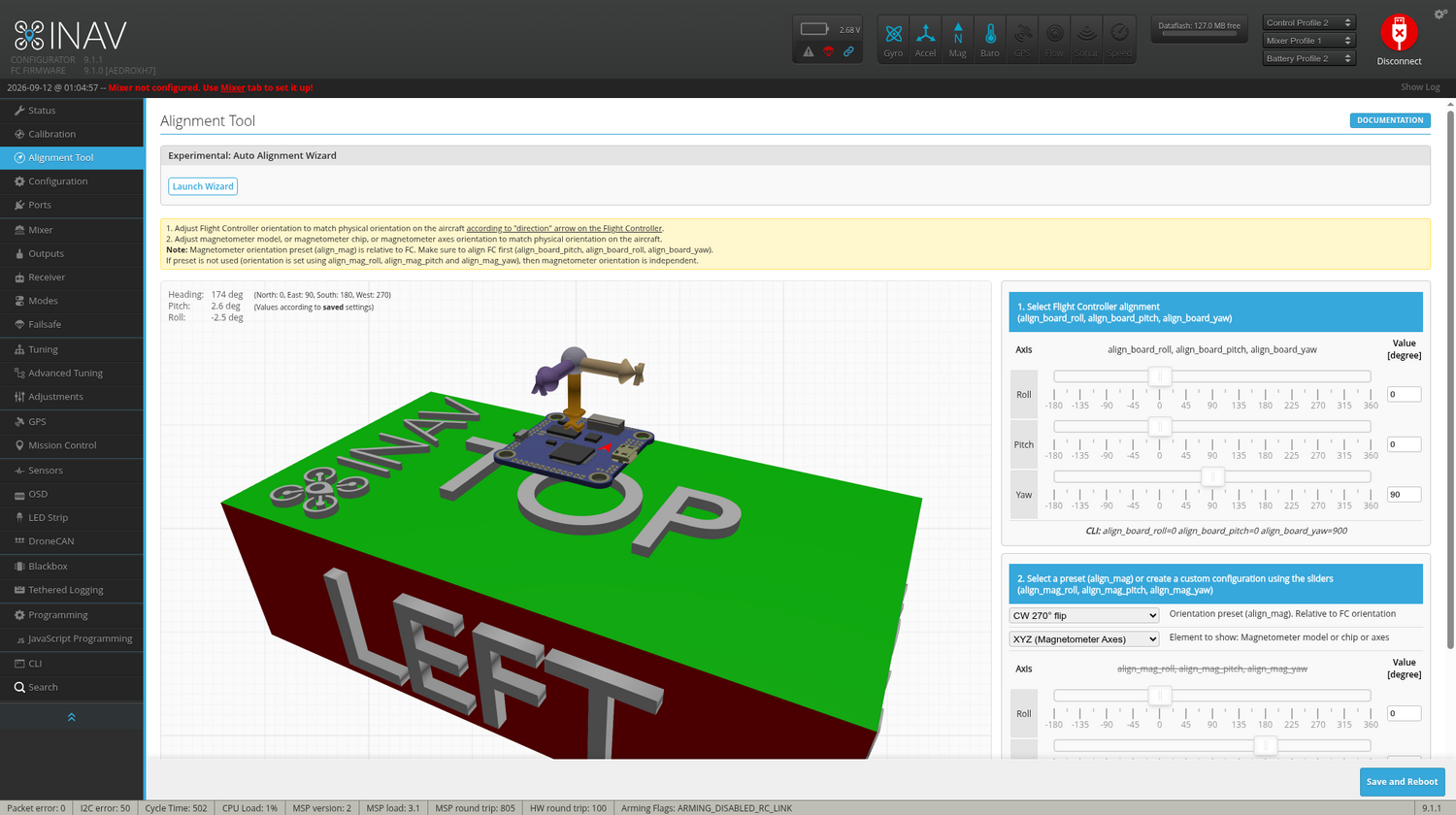Open the Control Profile 2 dropdown
The height and width of the screenshot is (815, 1456).
(1308, 22)
